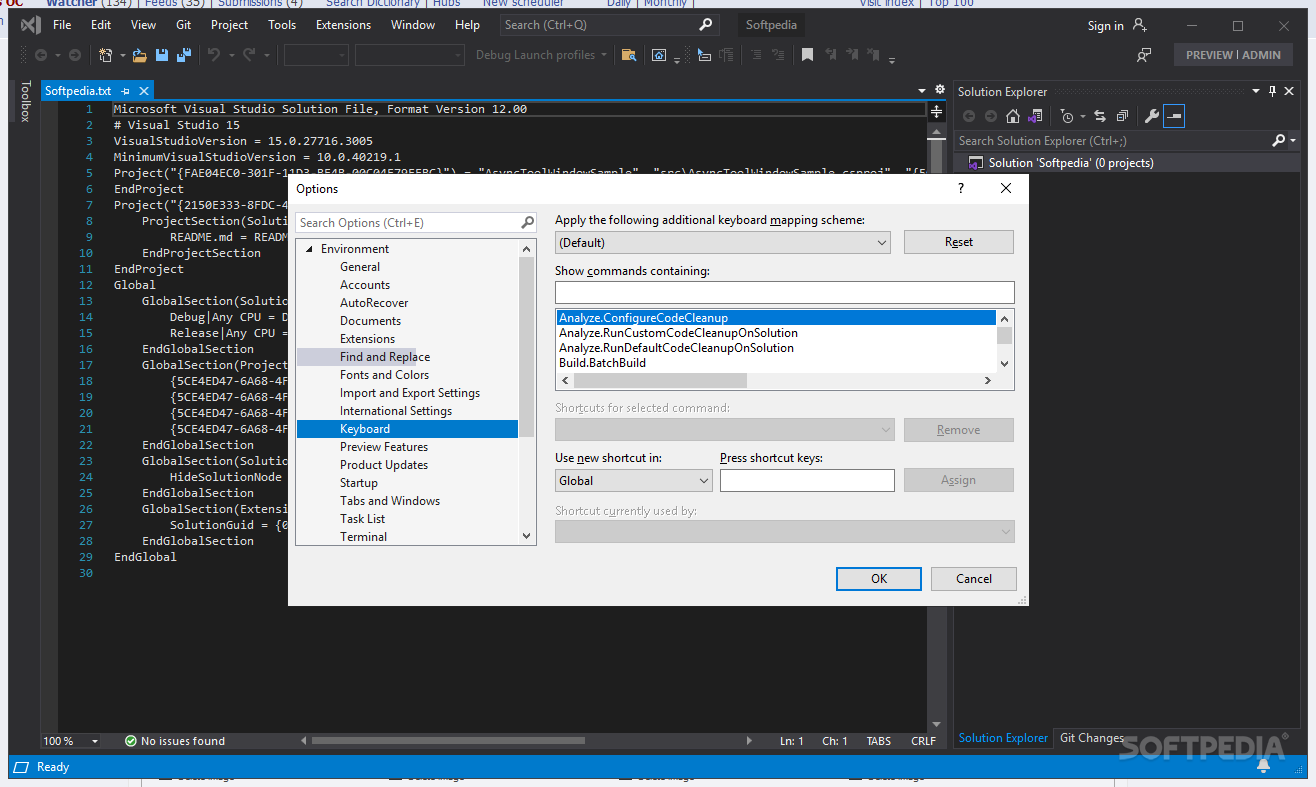Click the PREVIEW | ADMIN button
Viewport: 1316px width, 787px height.
[1233, 55]
